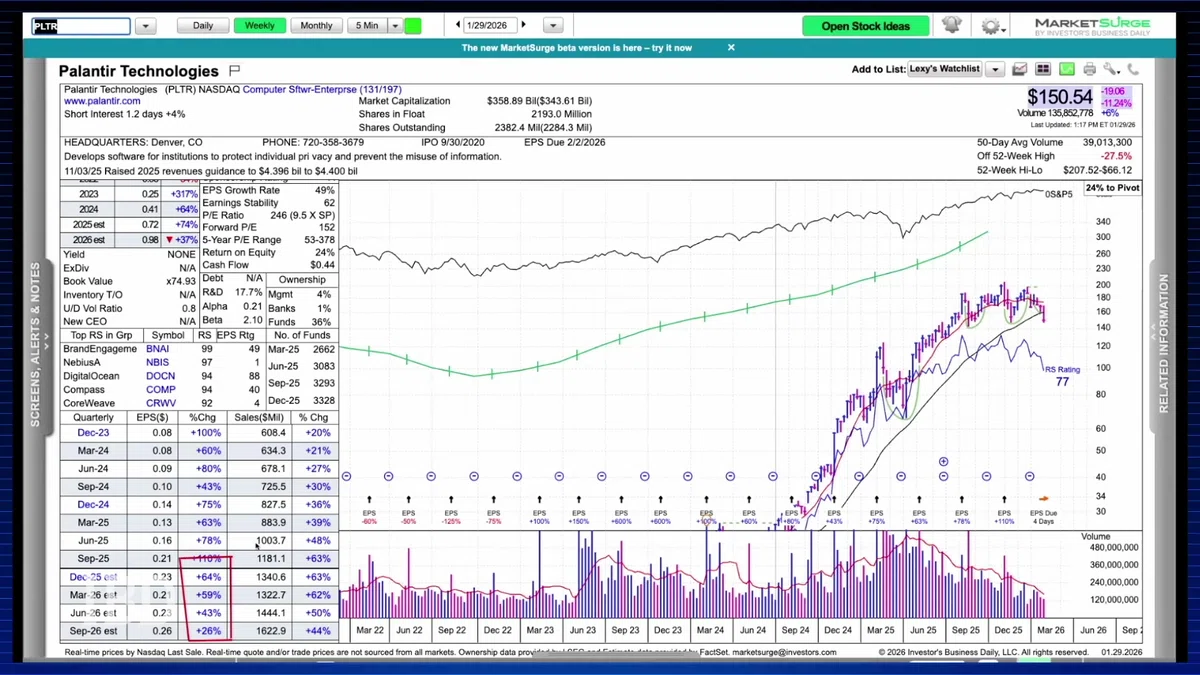Viewport: 1200px width, 675px height.
Task: Switch to the Monthly chart
Action: point(316,26)
